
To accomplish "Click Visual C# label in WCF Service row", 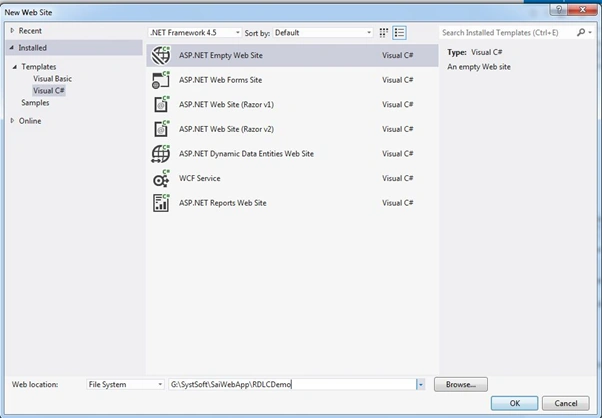I will [x=397, y=178].
